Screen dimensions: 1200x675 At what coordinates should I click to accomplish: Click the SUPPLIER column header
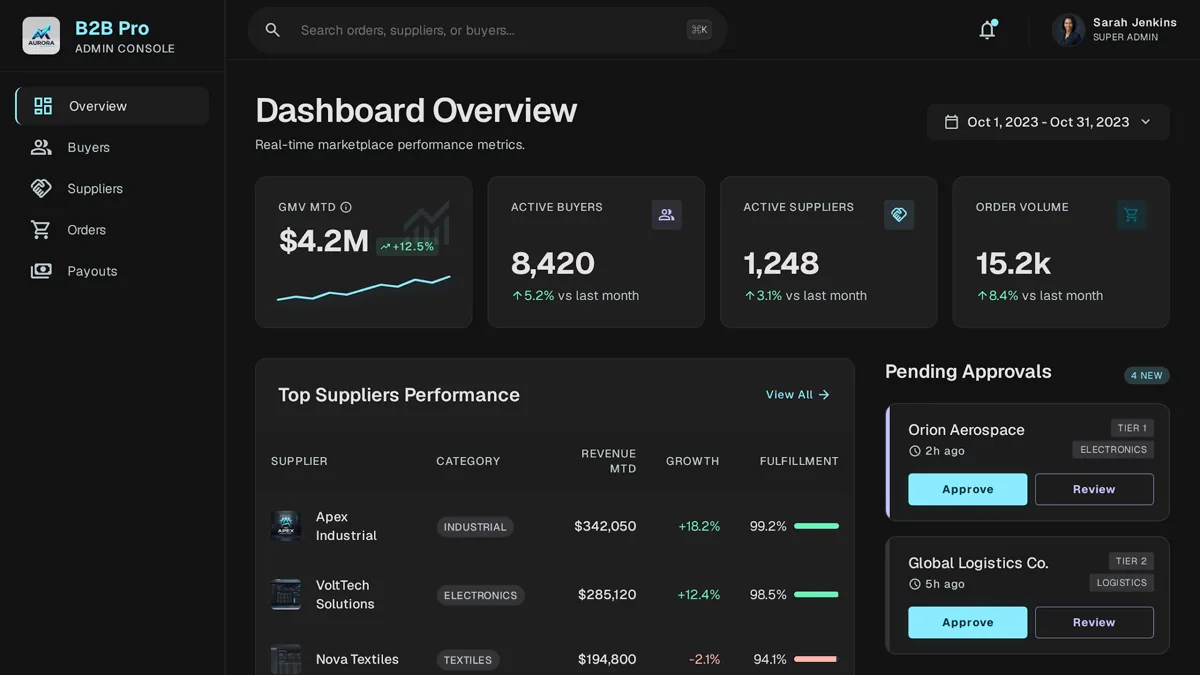pyautogui.click(x=299, y=461)
